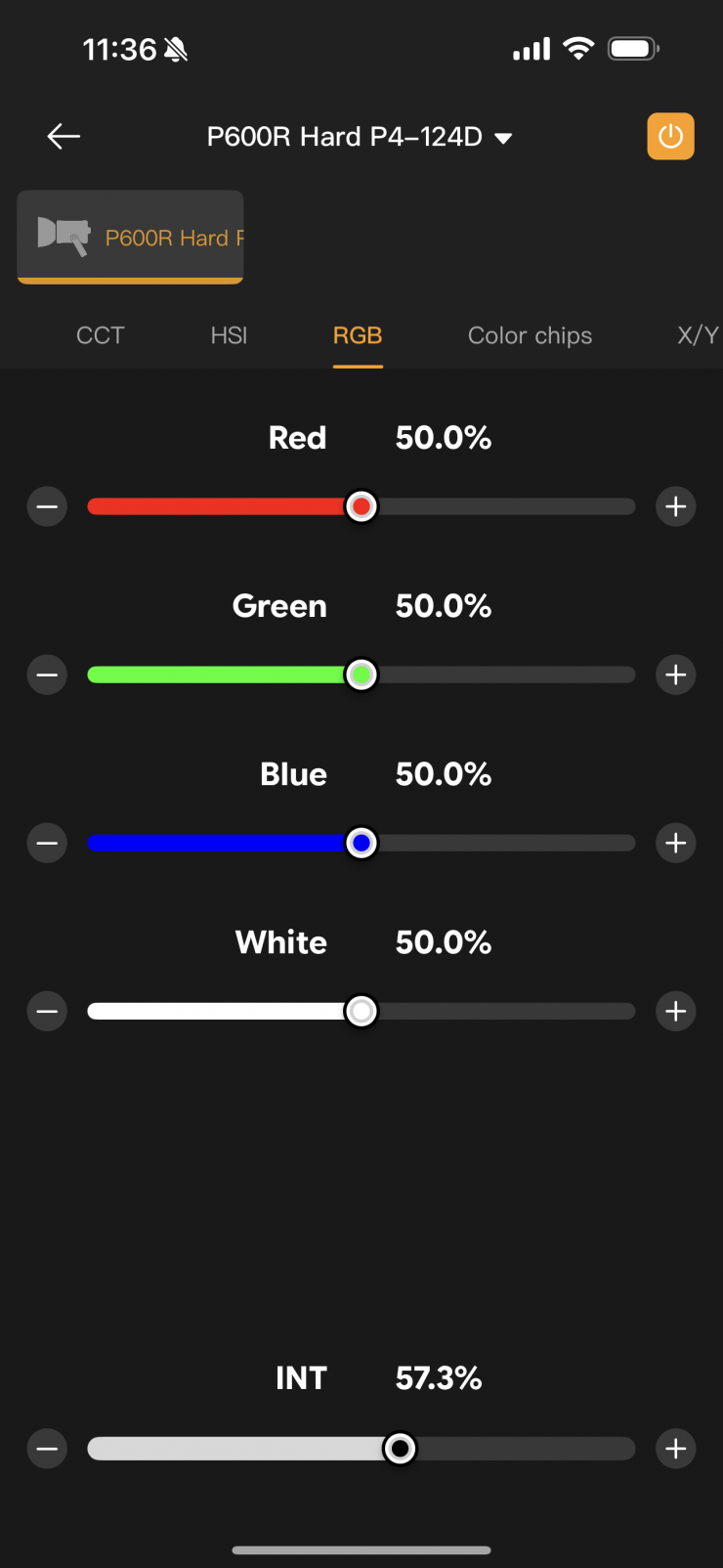Decrease Green with the minus icon
This screenshot has width=723, height=1568.
47,675
